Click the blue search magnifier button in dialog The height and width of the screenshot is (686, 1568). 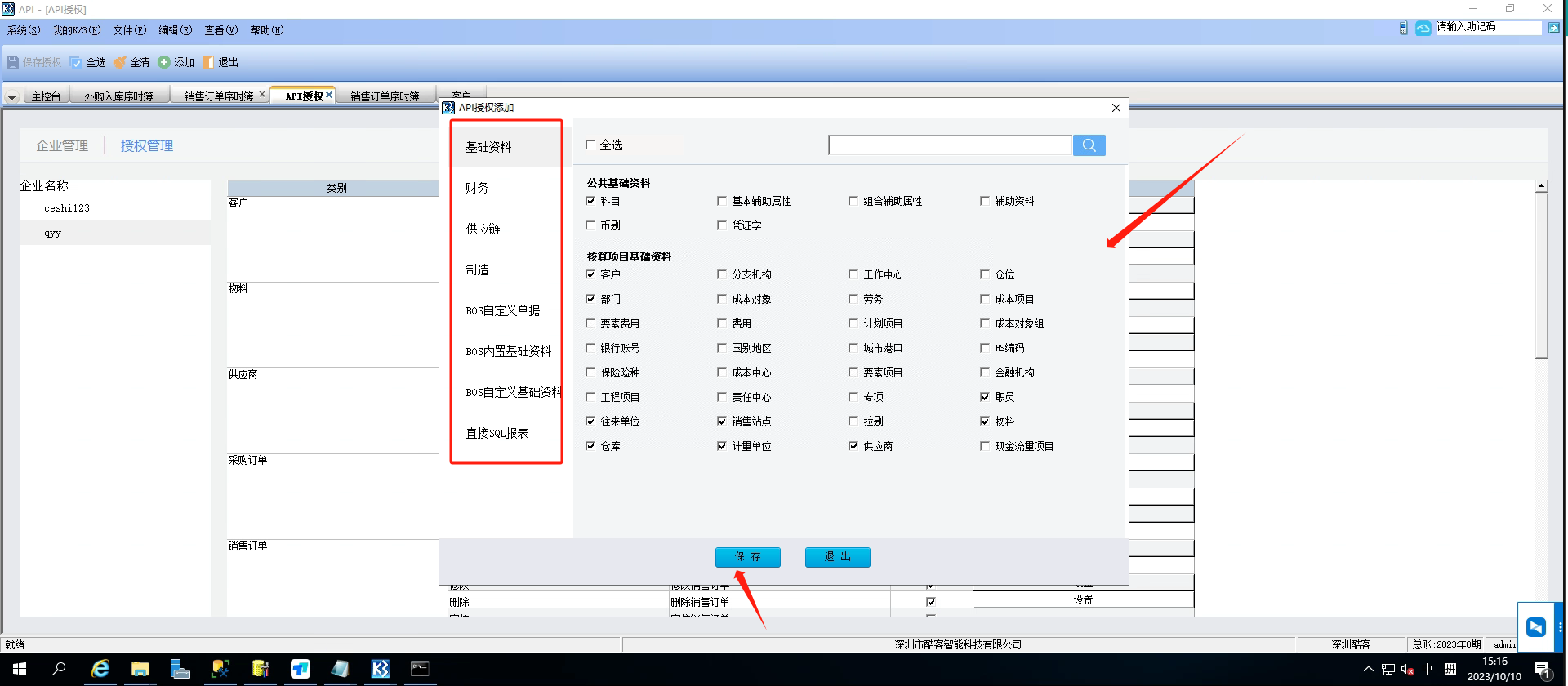[1089, 145]
